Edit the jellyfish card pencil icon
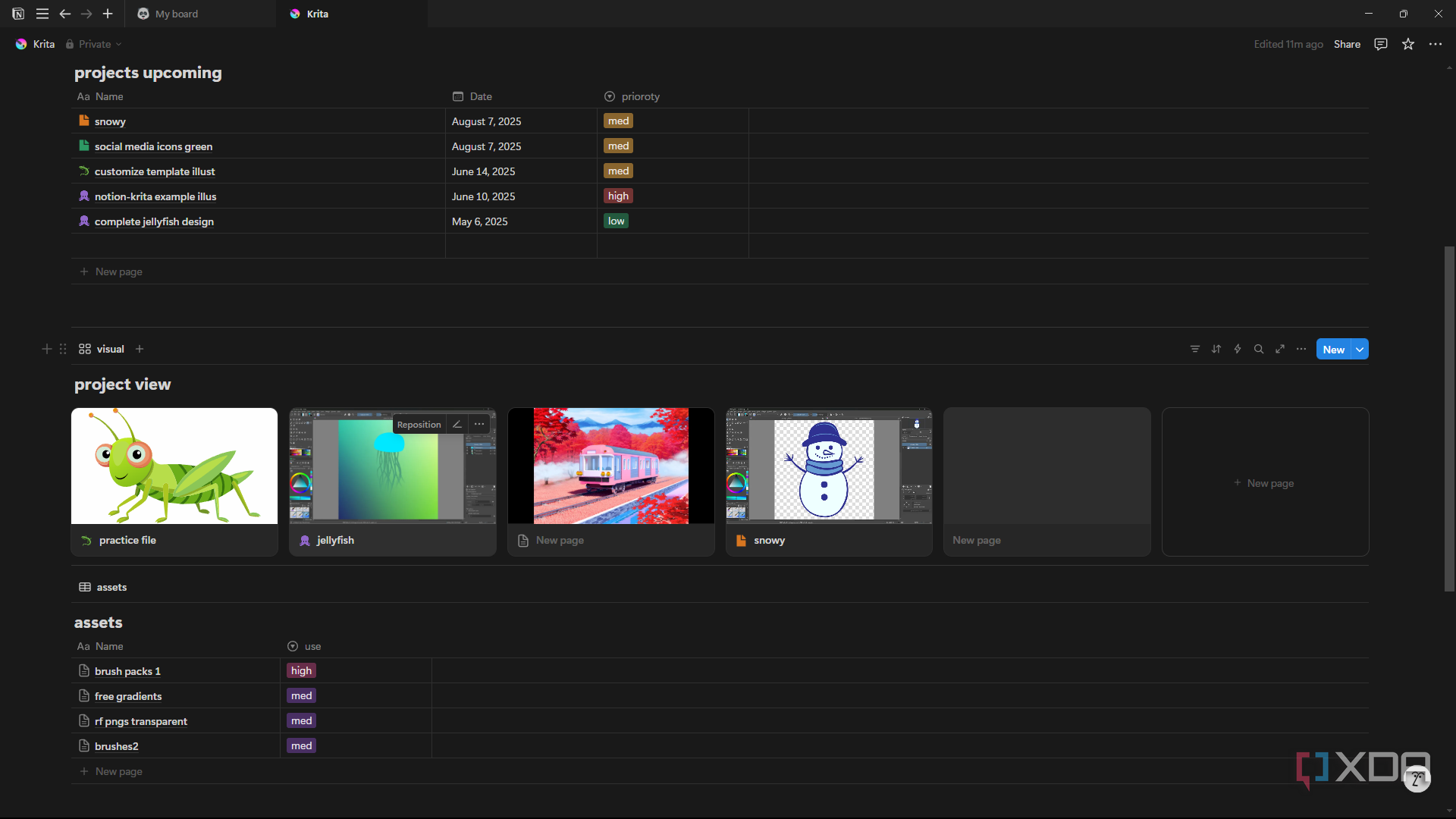 (457, 425)
